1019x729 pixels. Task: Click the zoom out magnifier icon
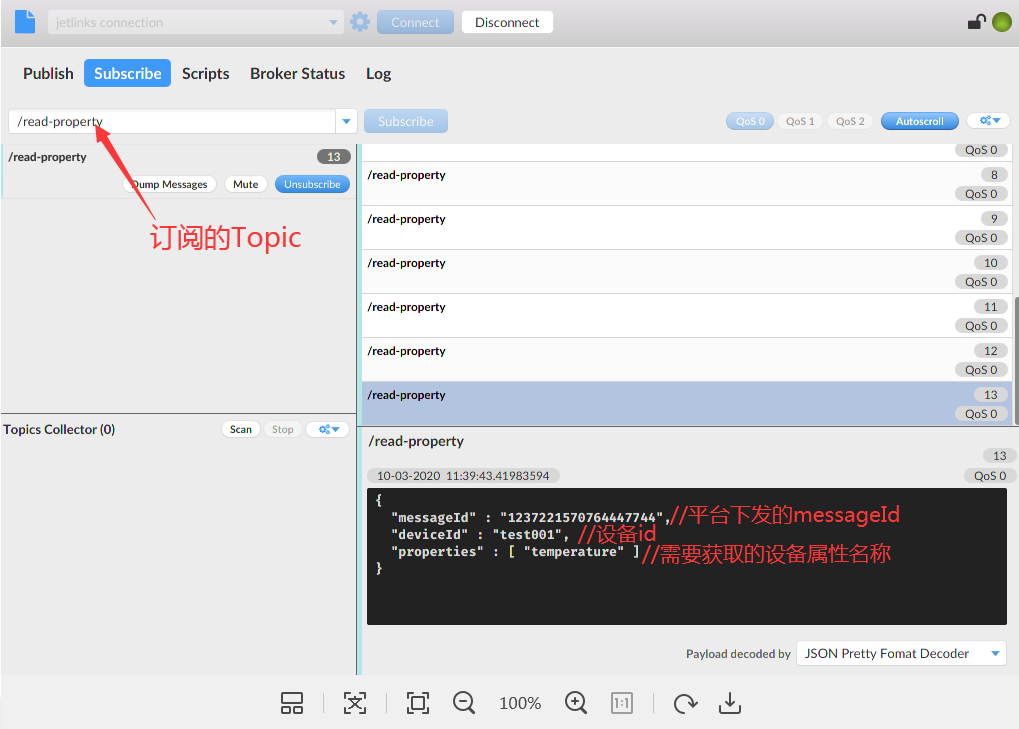464,703
